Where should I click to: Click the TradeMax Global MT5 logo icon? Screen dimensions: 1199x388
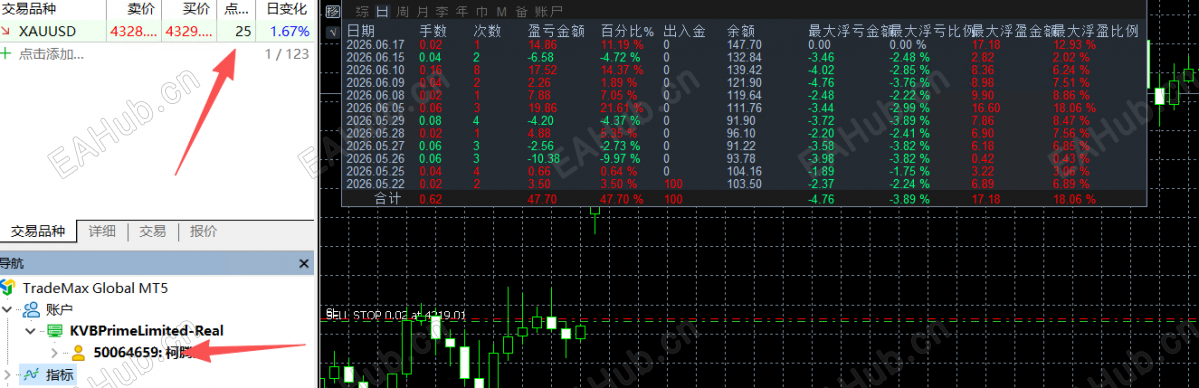click(8, 289)
